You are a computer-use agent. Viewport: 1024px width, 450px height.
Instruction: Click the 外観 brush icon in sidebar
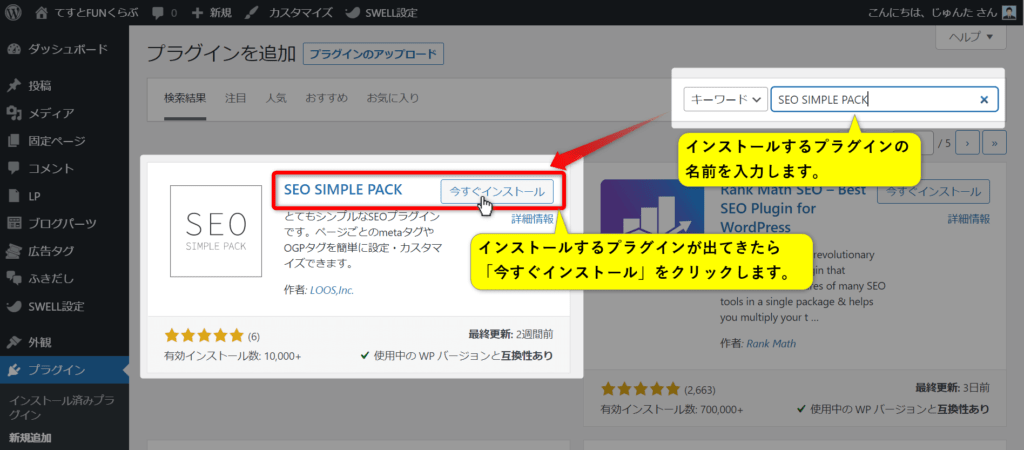pyautogui.click(x=14, y=342)
